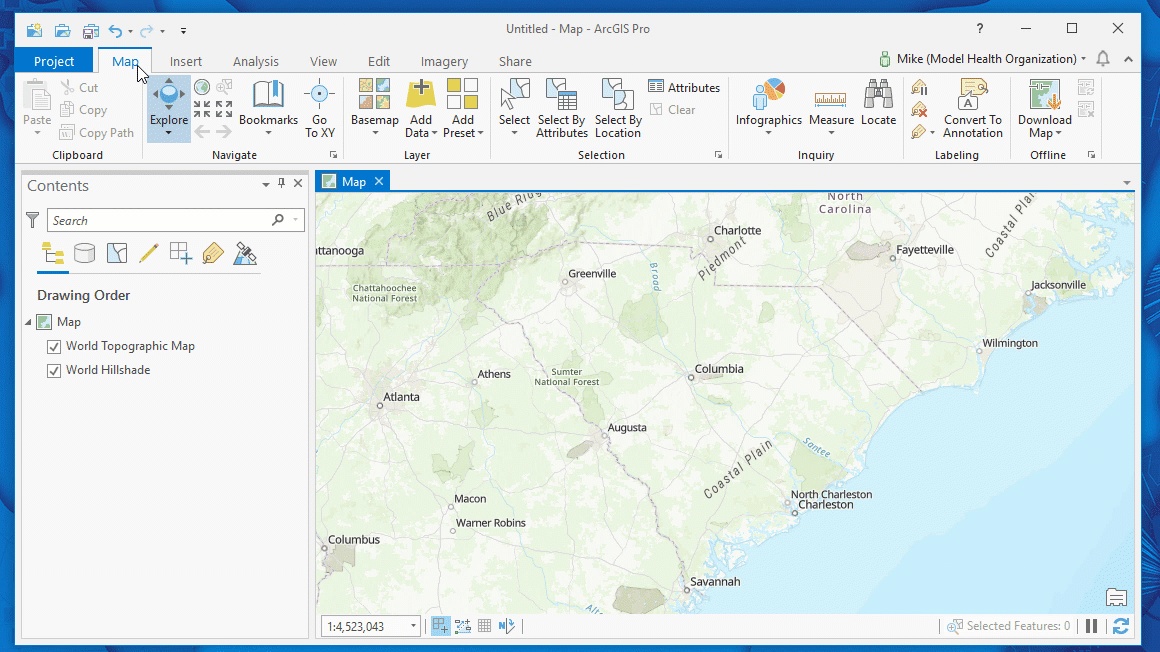Undo last action with the undo arrow

pos(115,30)
